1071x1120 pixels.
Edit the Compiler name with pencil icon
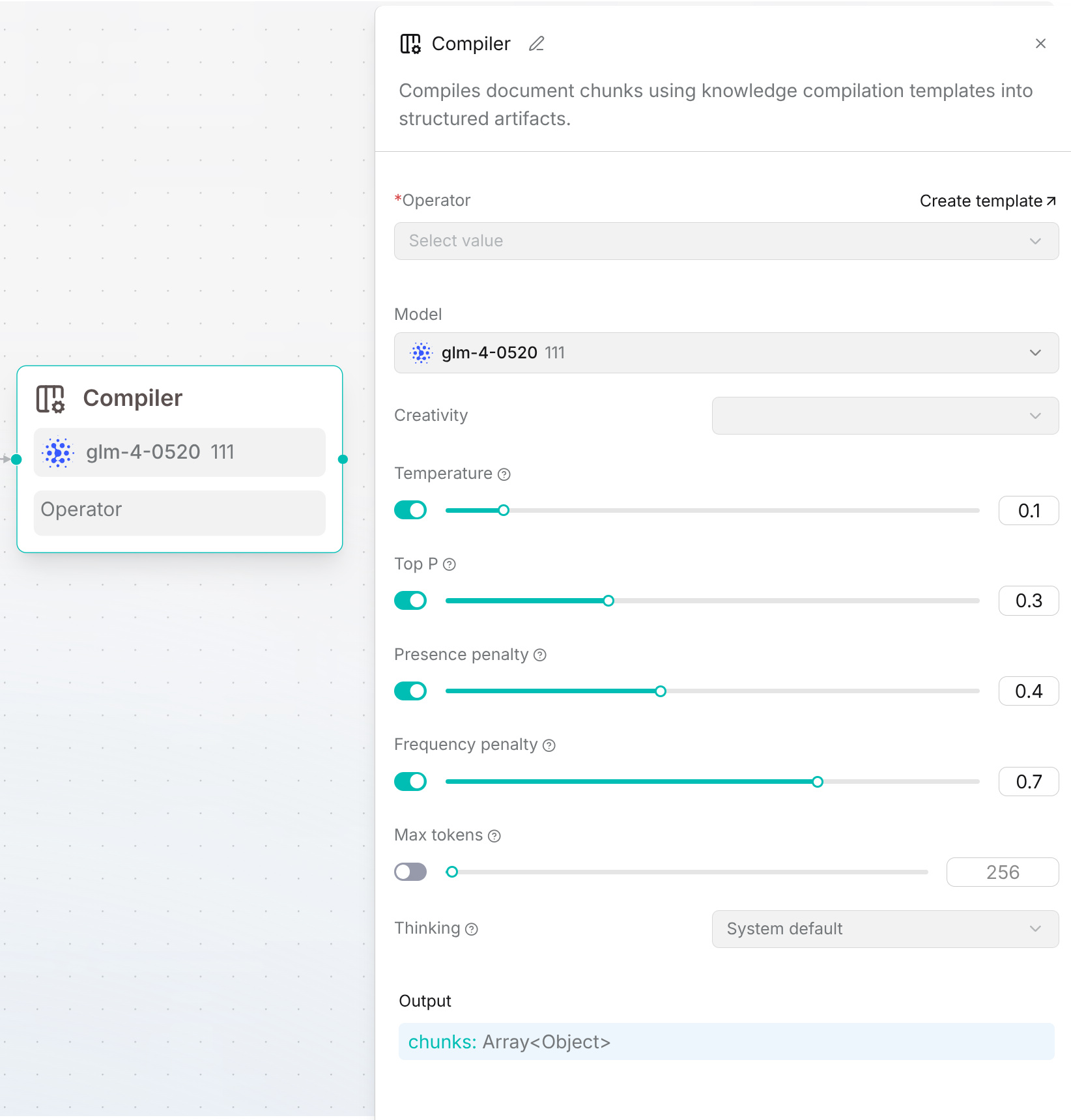536,44
